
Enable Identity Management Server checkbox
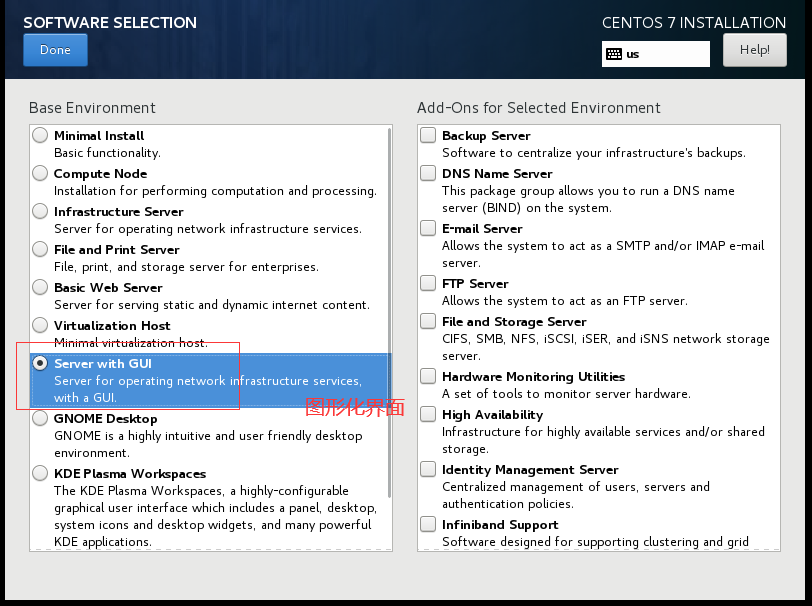click(428, 469)
